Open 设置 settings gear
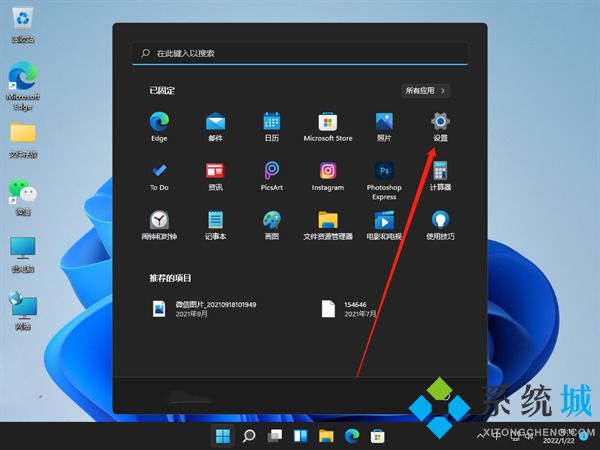The image size is (600, 450). (440, 127)
